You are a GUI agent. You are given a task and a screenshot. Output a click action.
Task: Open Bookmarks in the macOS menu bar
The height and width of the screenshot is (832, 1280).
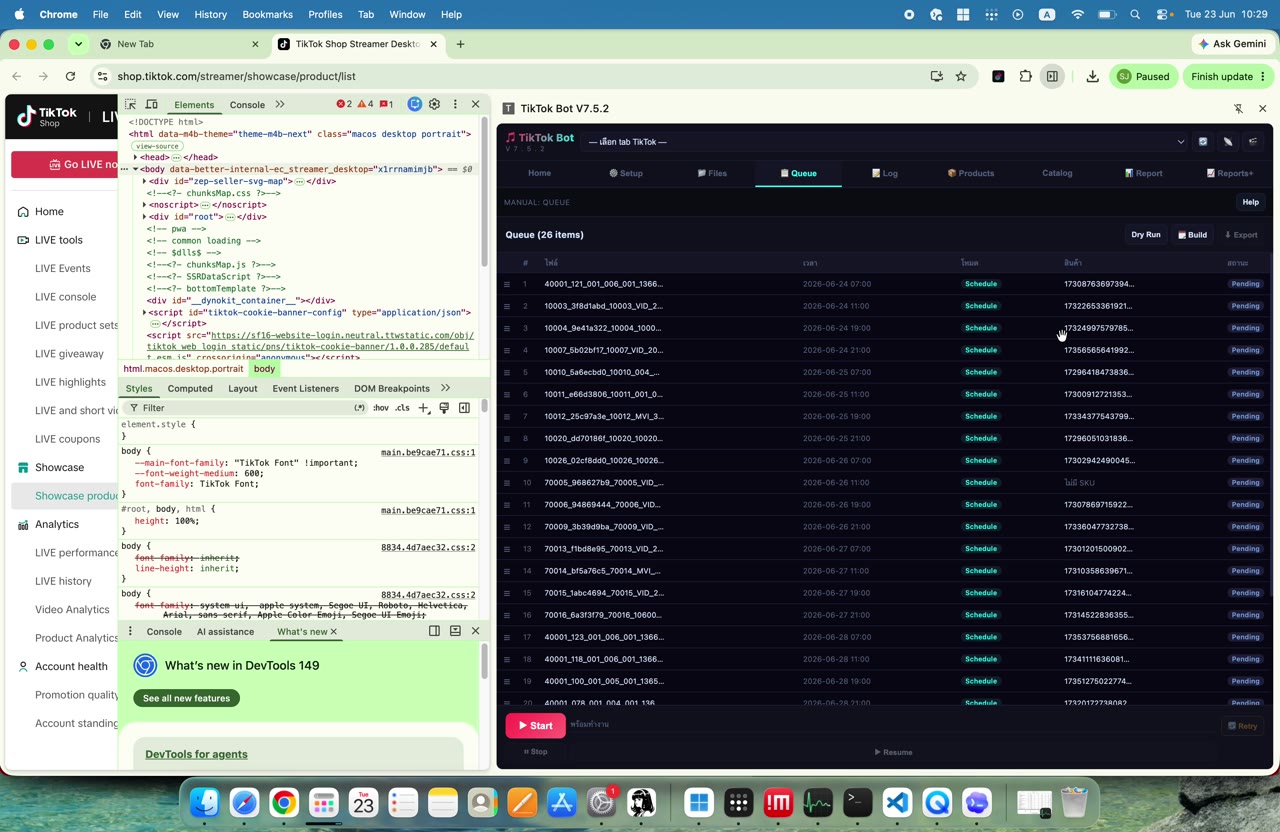pyautogui.click(x=267, y=14)
